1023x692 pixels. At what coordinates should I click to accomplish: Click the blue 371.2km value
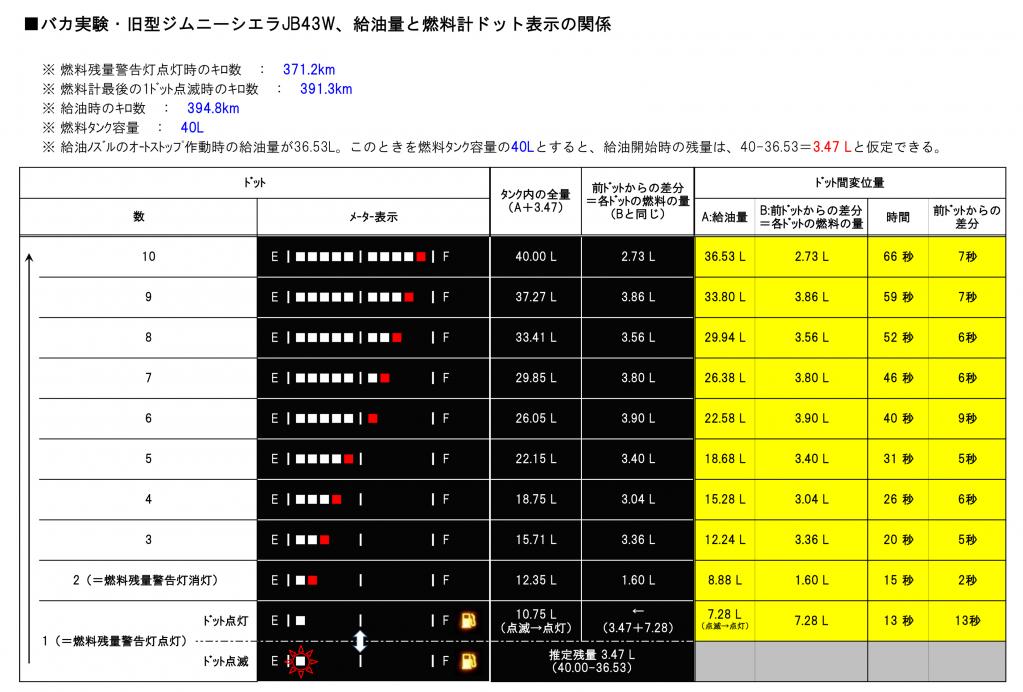(309, 69)
